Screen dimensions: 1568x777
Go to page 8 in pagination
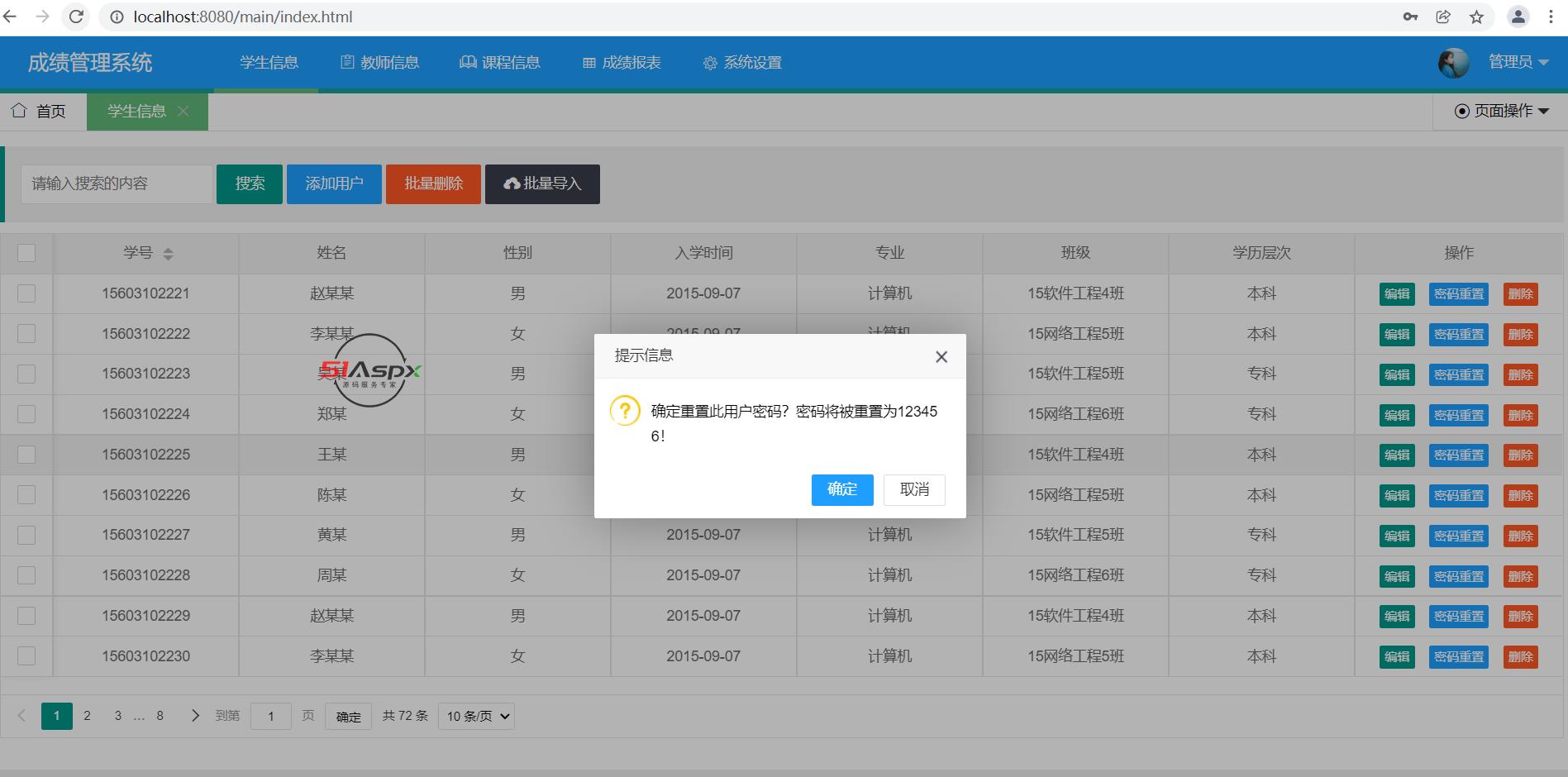tap(160, 716)
